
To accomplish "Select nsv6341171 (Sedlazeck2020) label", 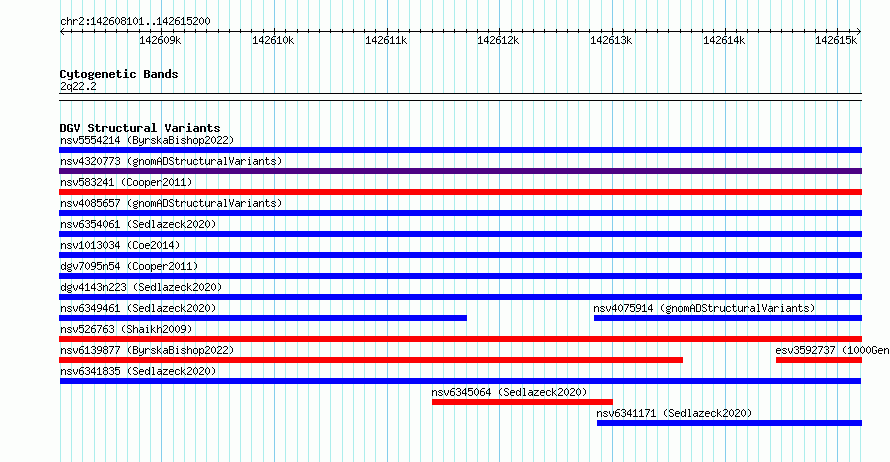I will pos(674,413).
